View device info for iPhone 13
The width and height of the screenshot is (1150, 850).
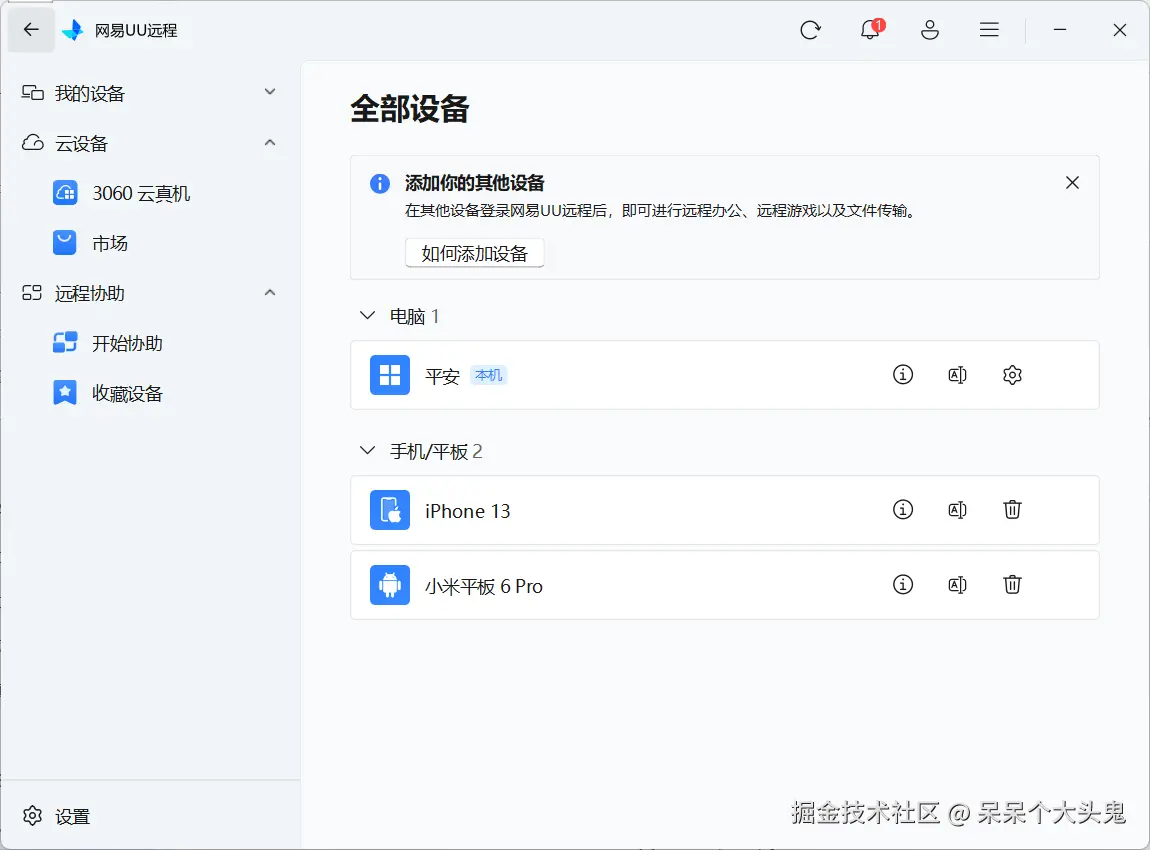[x=903, y=509]
